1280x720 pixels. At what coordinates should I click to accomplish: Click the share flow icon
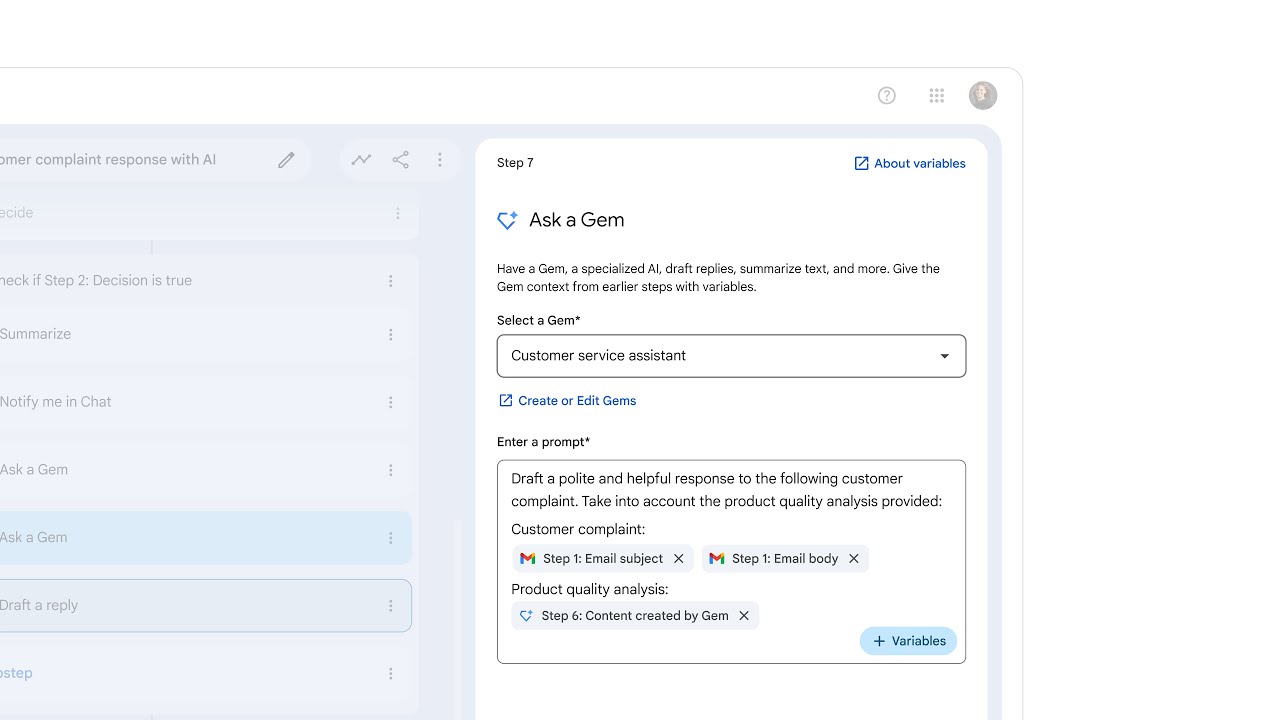401,160
